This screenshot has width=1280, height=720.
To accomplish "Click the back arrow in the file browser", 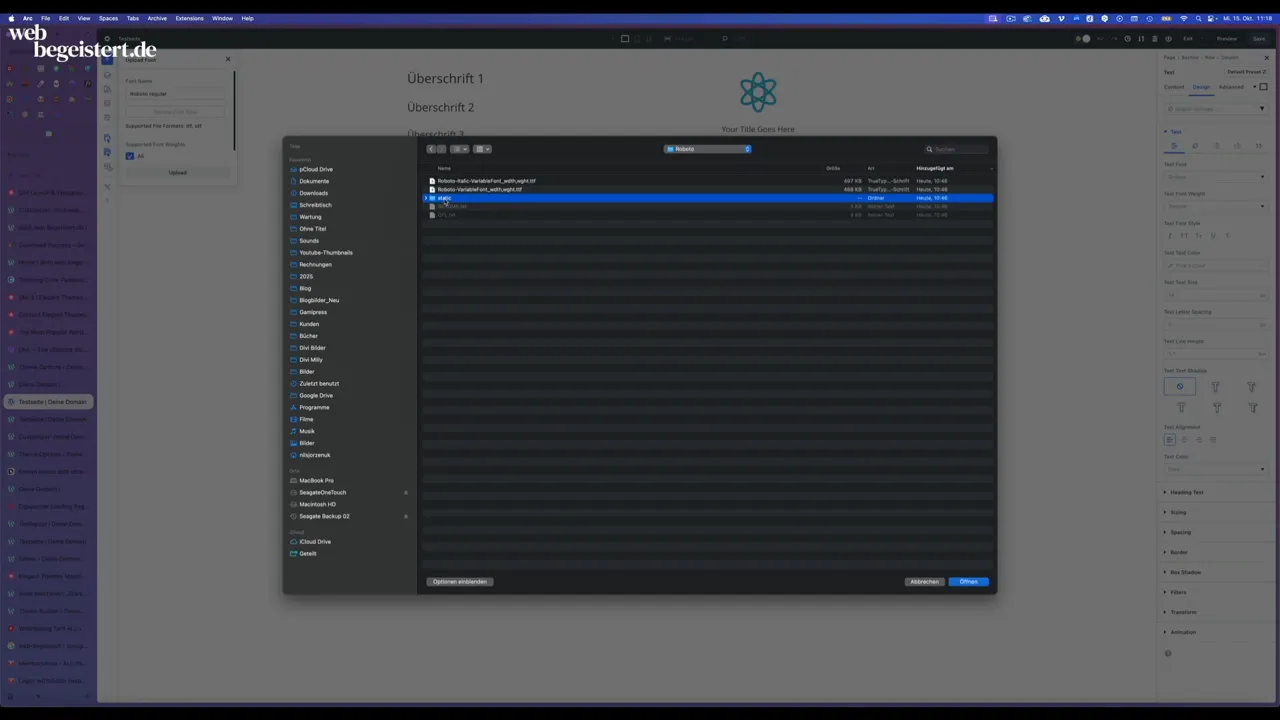I will click(431, 149).
